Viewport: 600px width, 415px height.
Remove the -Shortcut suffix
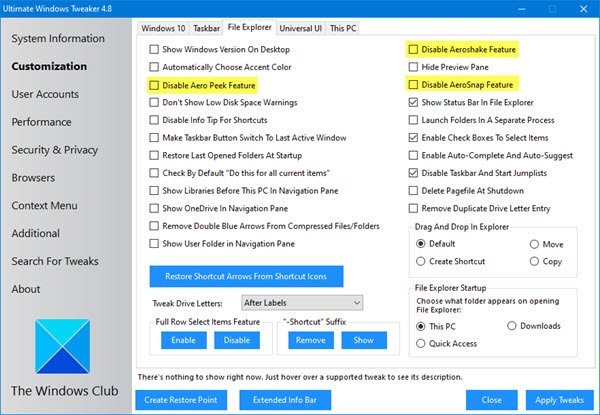tap(311, 340)
